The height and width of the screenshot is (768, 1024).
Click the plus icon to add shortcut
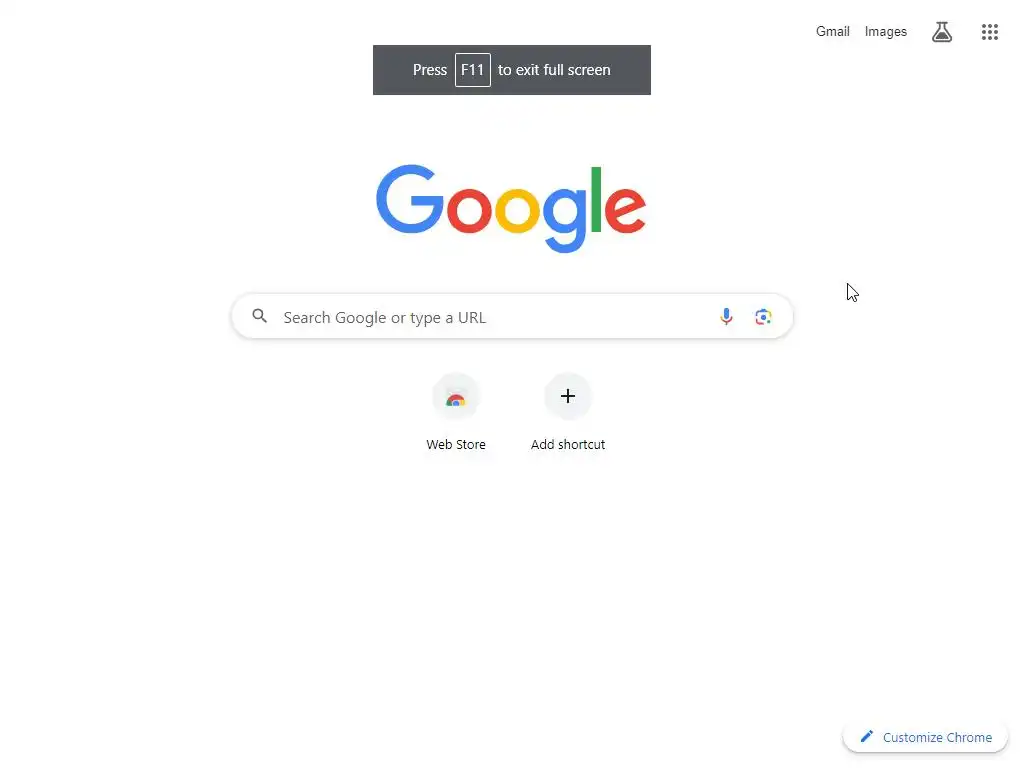(568, 396)
